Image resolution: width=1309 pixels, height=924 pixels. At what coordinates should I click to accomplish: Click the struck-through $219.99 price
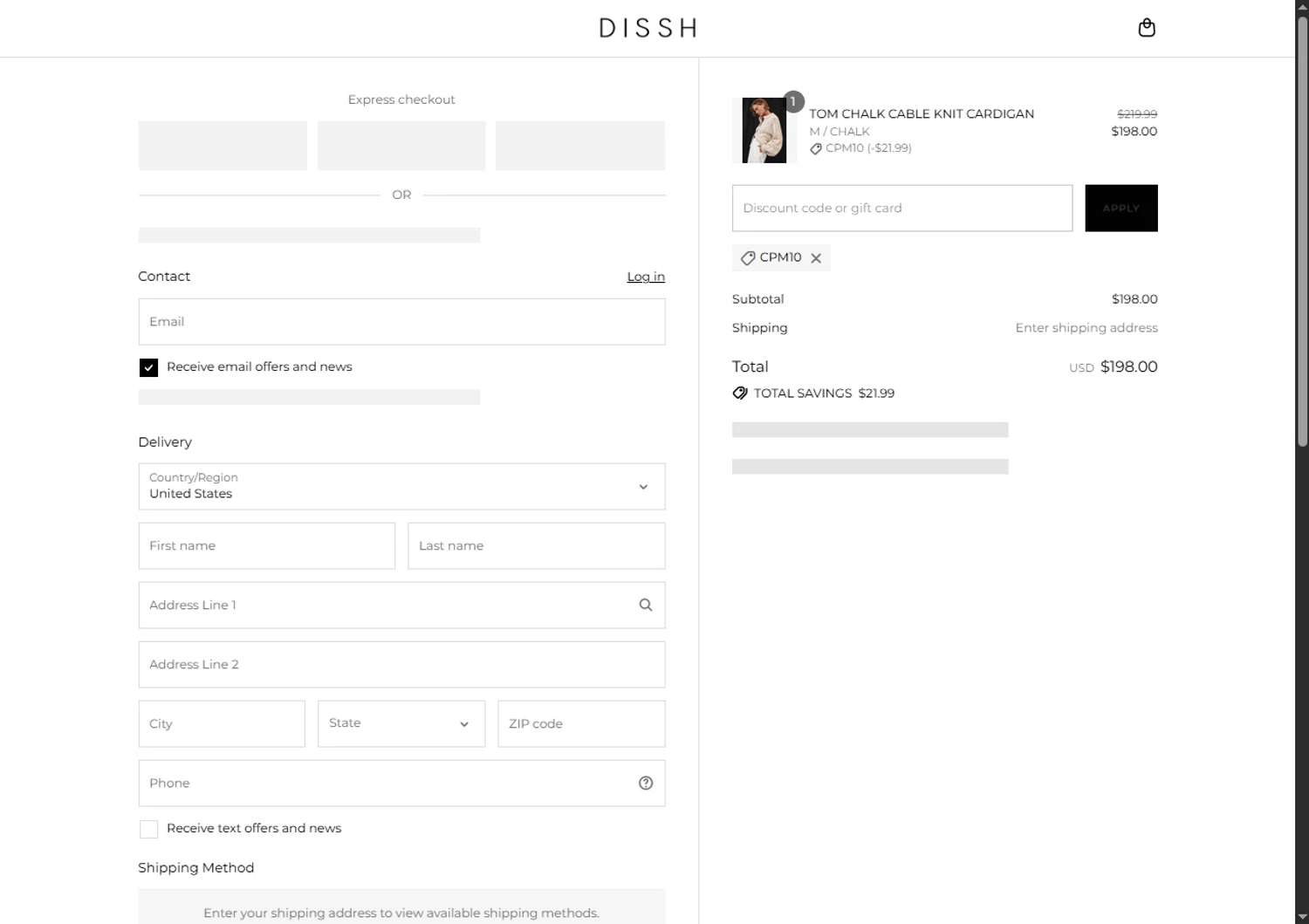[x=1137, y=114]
